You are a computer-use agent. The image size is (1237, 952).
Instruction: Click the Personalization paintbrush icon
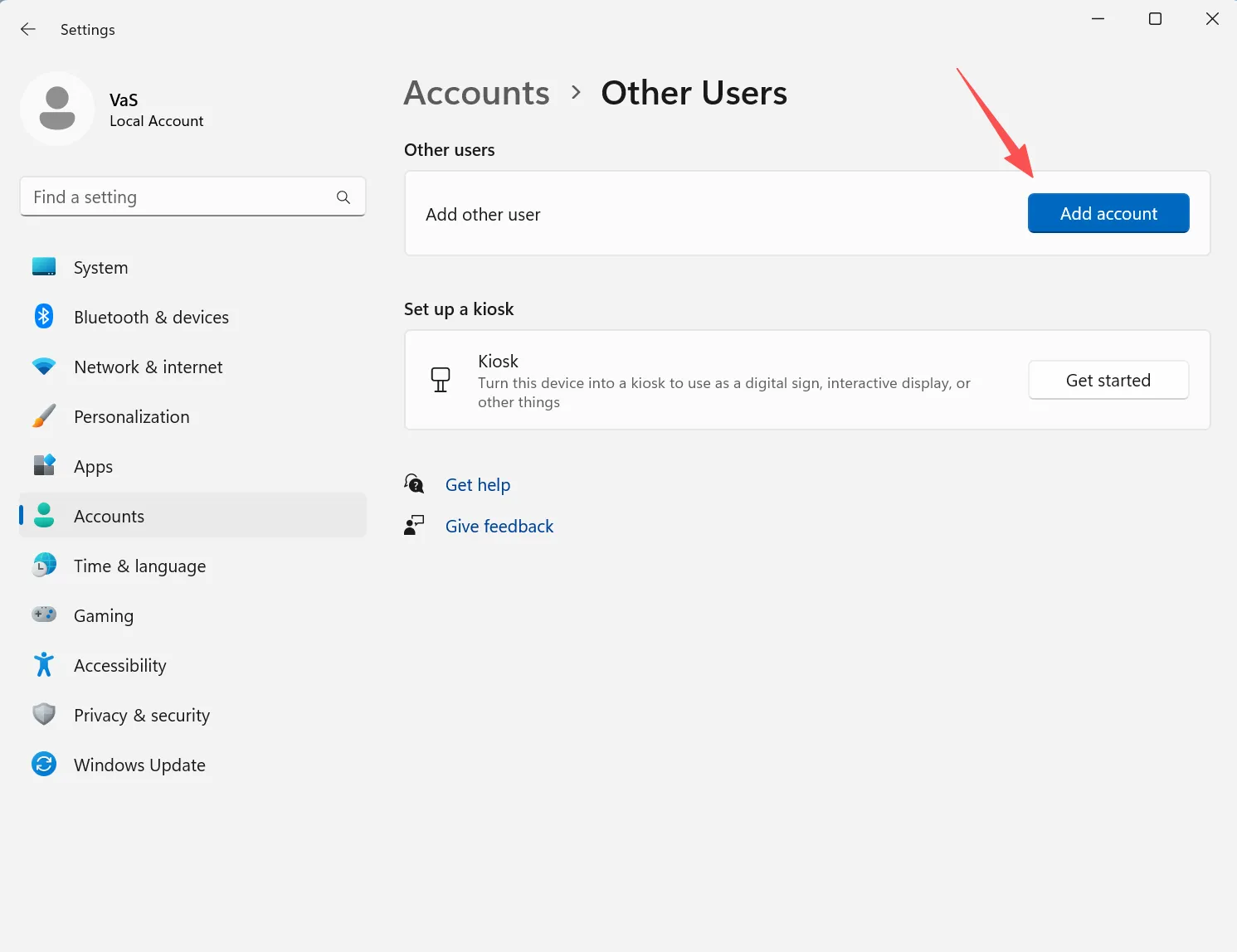tap(44, 416)
